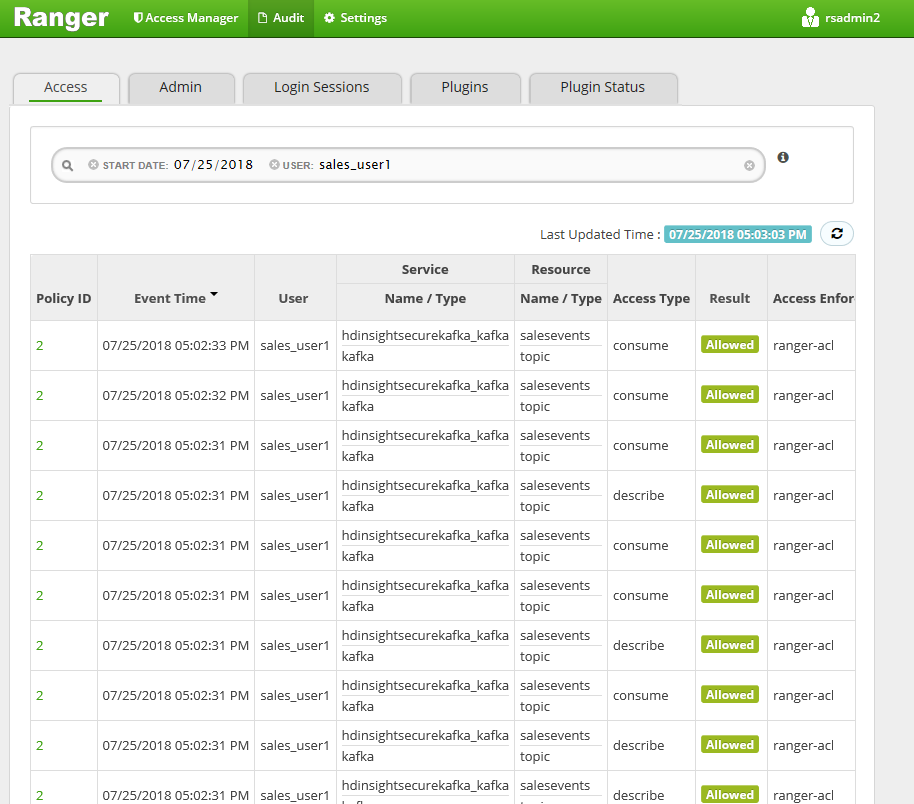Image resolution: width=914 pixels, height=804 pixels.
Task: Switch to the Plugin Status tab
Action: pos(603,87)
